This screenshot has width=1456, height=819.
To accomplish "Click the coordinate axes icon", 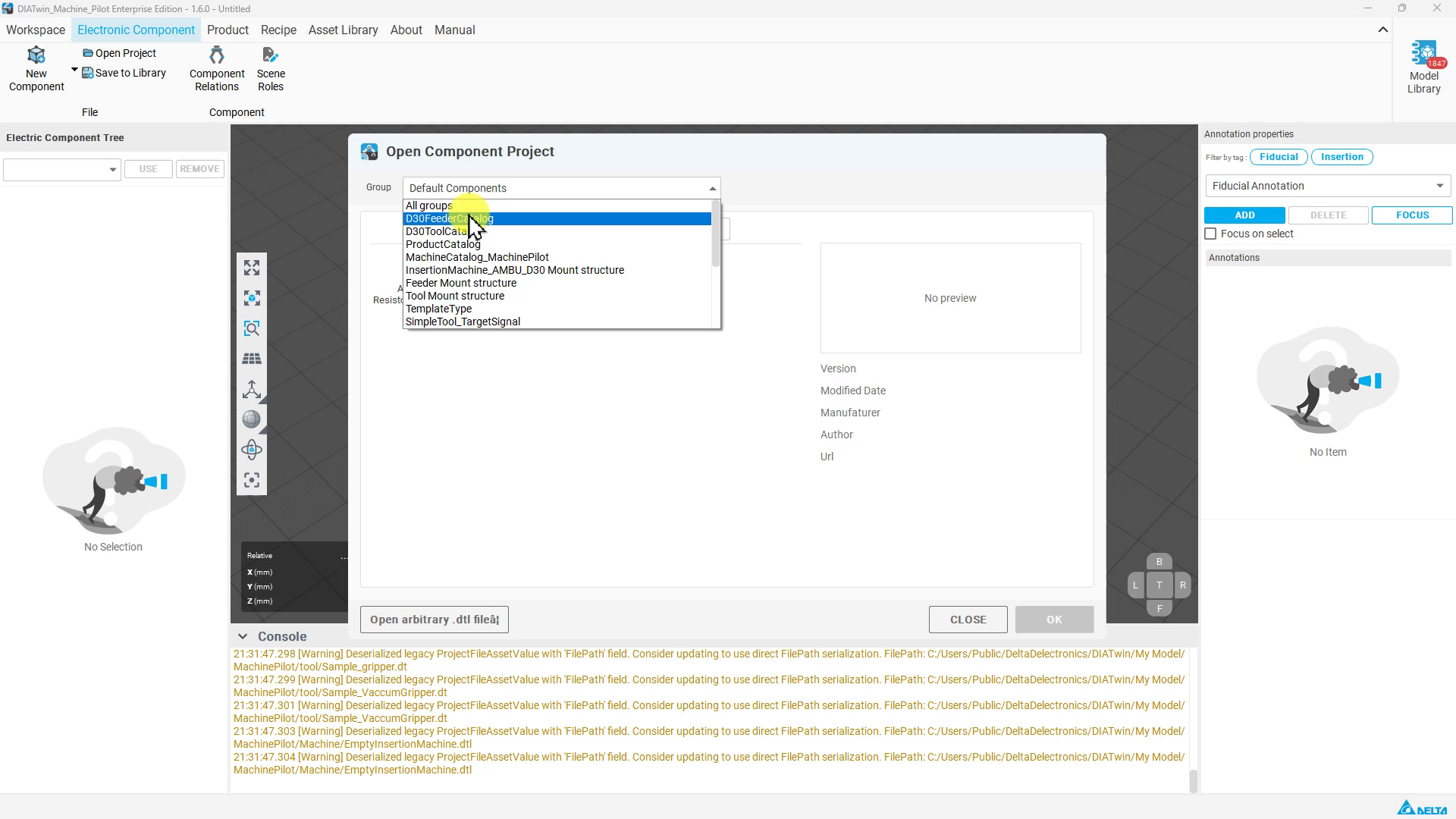I will point(252,389).
